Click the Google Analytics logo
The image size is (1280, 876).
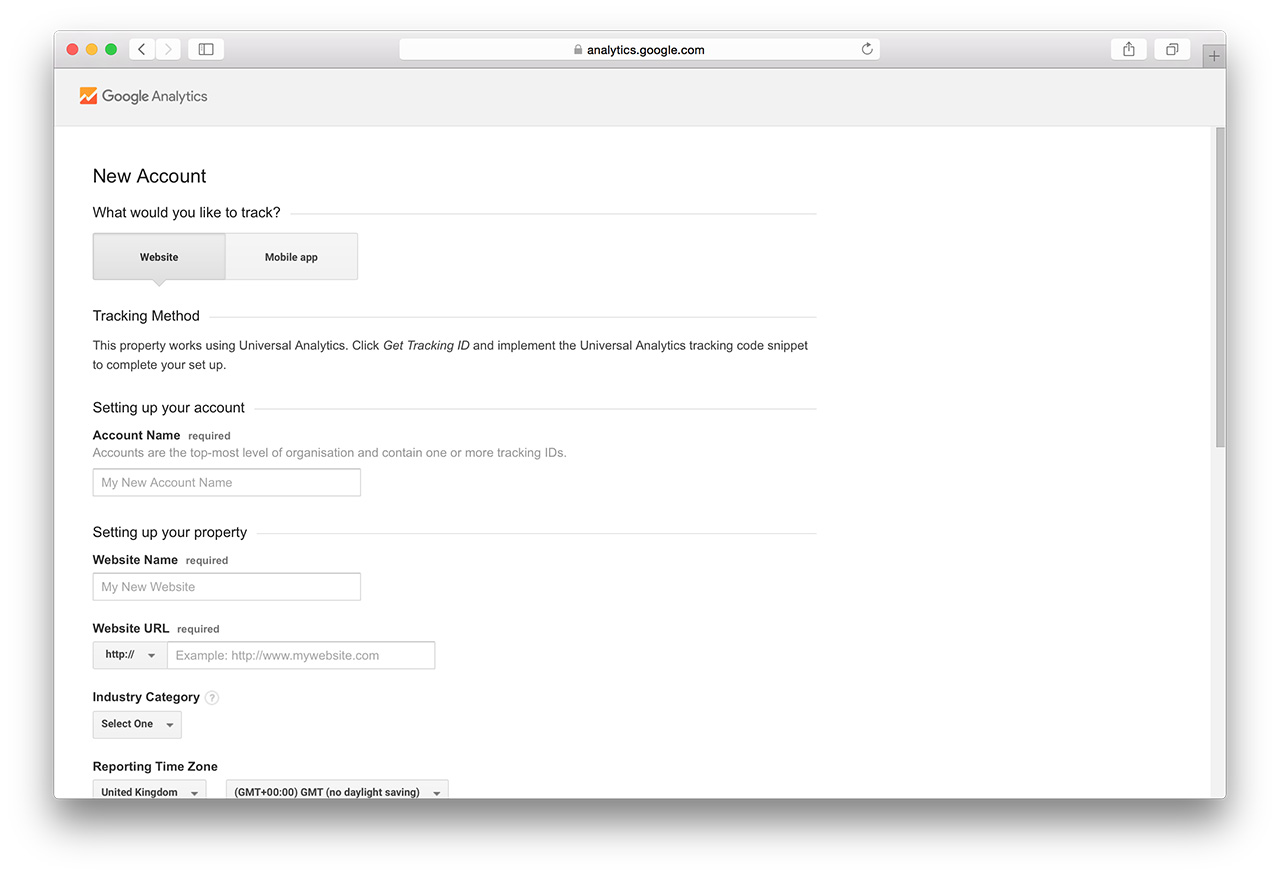[144, 96]
